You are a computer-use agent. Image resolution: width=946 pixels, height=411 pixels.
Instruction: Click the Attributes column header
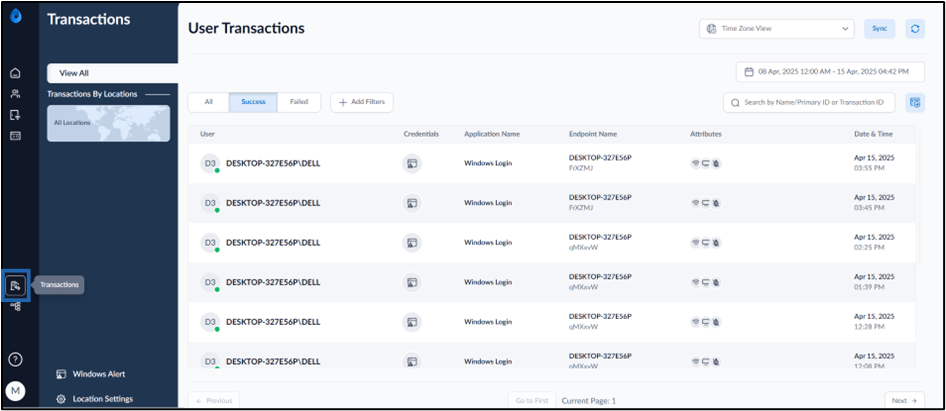click(706, 134)
